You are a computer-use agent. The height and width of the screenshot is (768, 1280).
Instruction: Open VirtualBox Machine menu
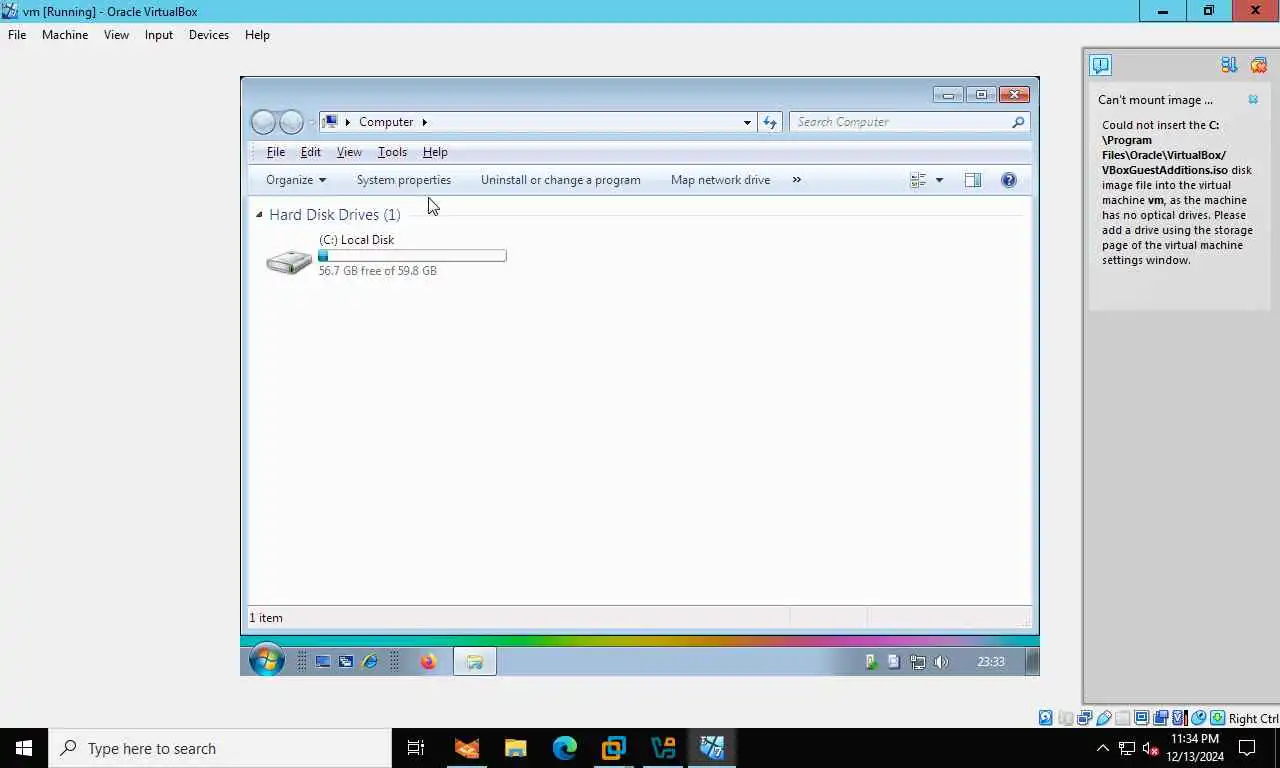65,35
